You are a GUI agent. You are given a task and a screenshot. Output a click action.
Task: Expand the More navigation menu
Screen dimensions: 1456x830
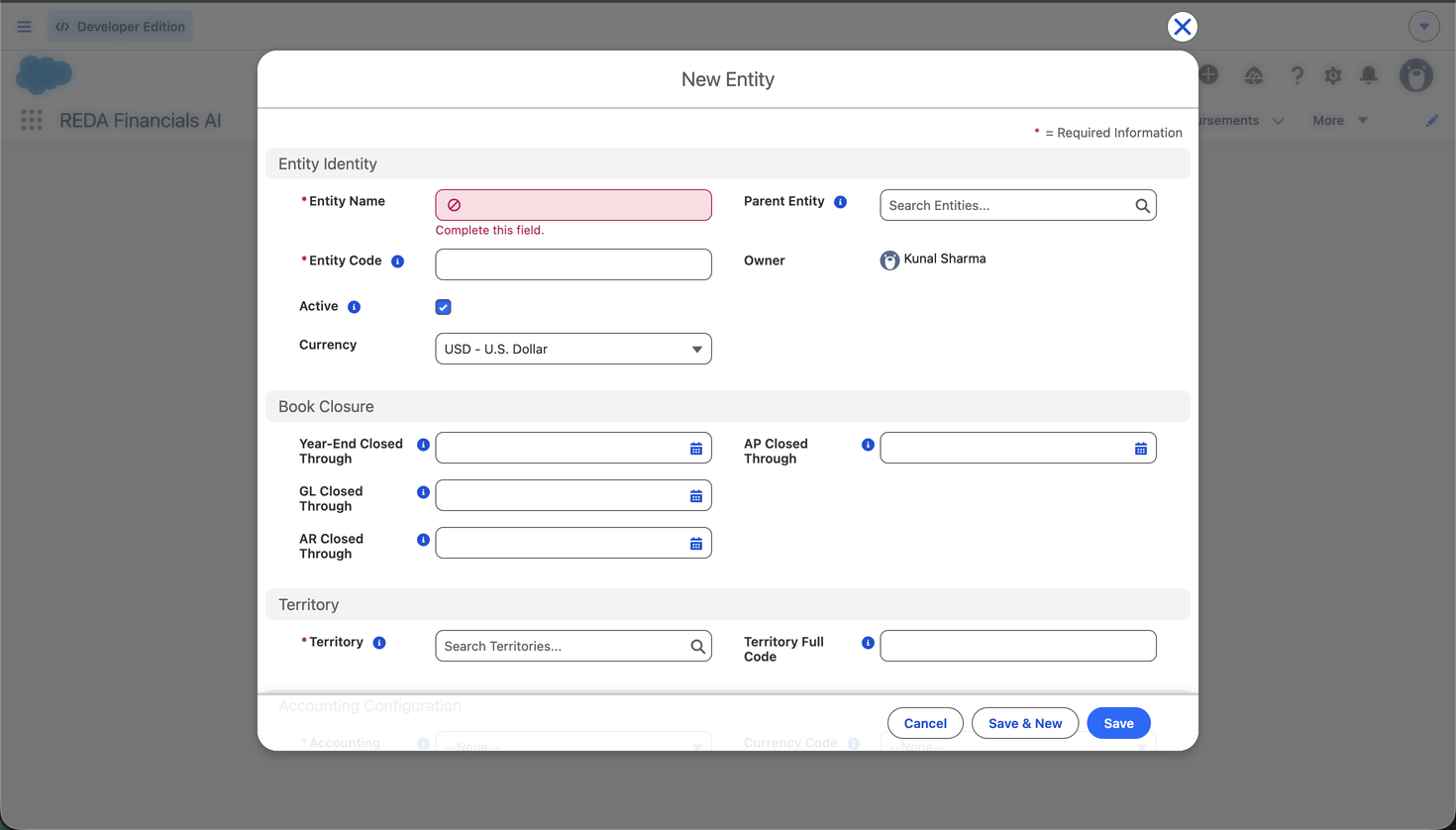pyautogui.click(x=1340, y=121)
